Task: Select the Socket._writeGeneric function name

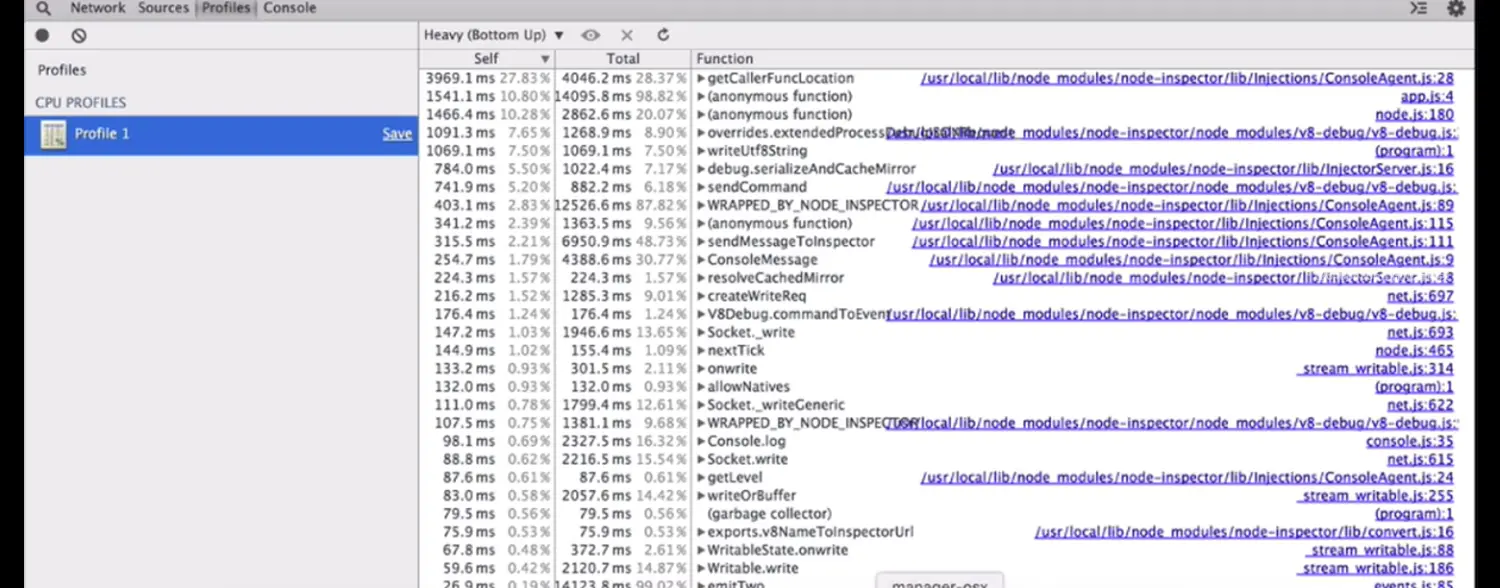Action: tap(775, 405)
